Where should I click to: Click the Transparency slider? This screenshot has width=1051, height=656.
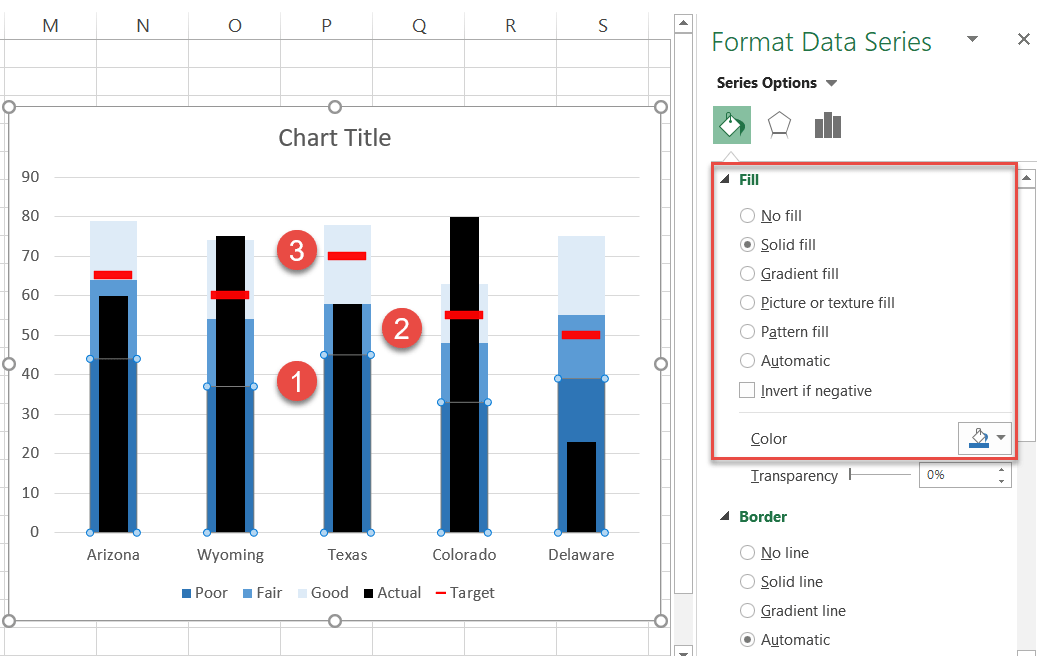point(851,475)
